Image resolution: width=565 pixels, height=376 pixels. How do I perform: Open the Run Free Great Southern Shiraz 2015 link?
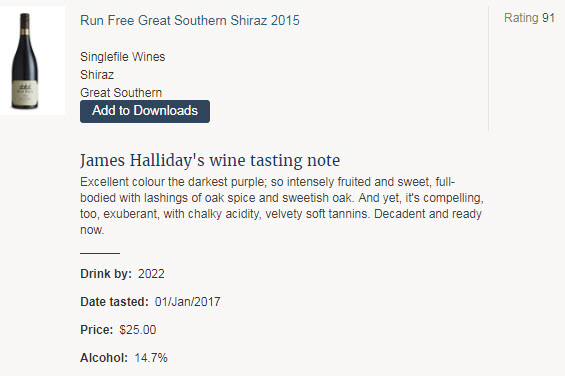click(x=190, y=20)
